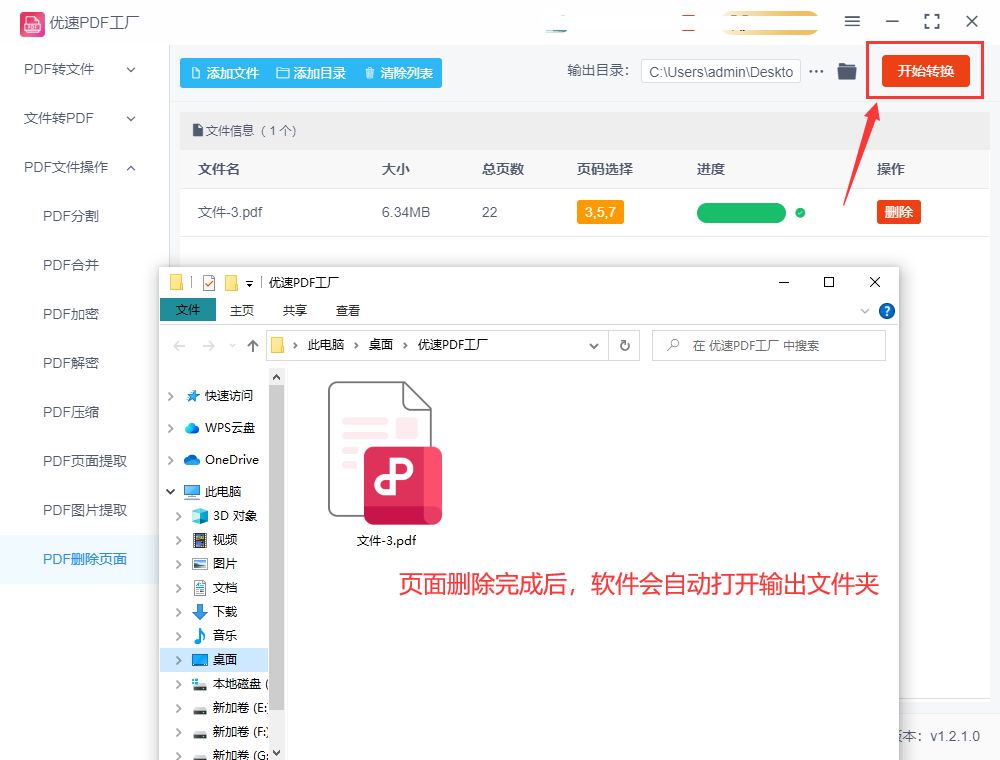Open address bar history dropdown
The height and width of the screenshot is (760, 1000).
point(594,346)
